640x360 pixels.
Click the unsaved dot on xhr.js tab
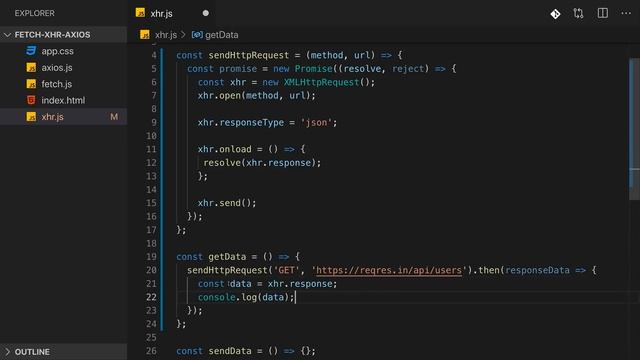[206, 13]
